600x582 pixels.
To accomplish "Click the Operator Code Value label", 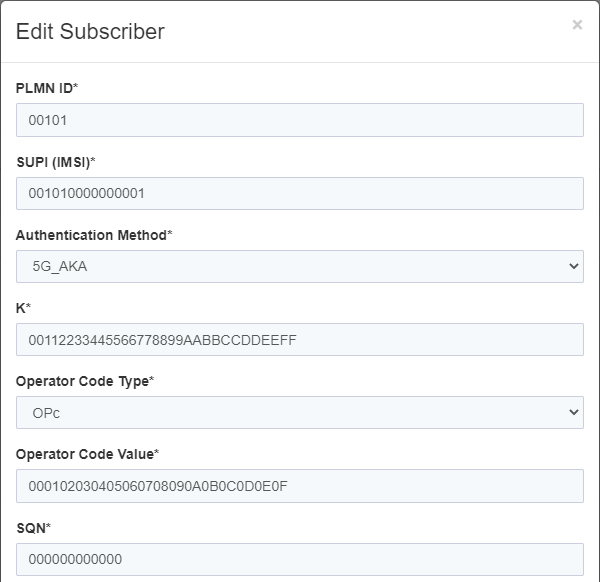I will tap(85, 454).
